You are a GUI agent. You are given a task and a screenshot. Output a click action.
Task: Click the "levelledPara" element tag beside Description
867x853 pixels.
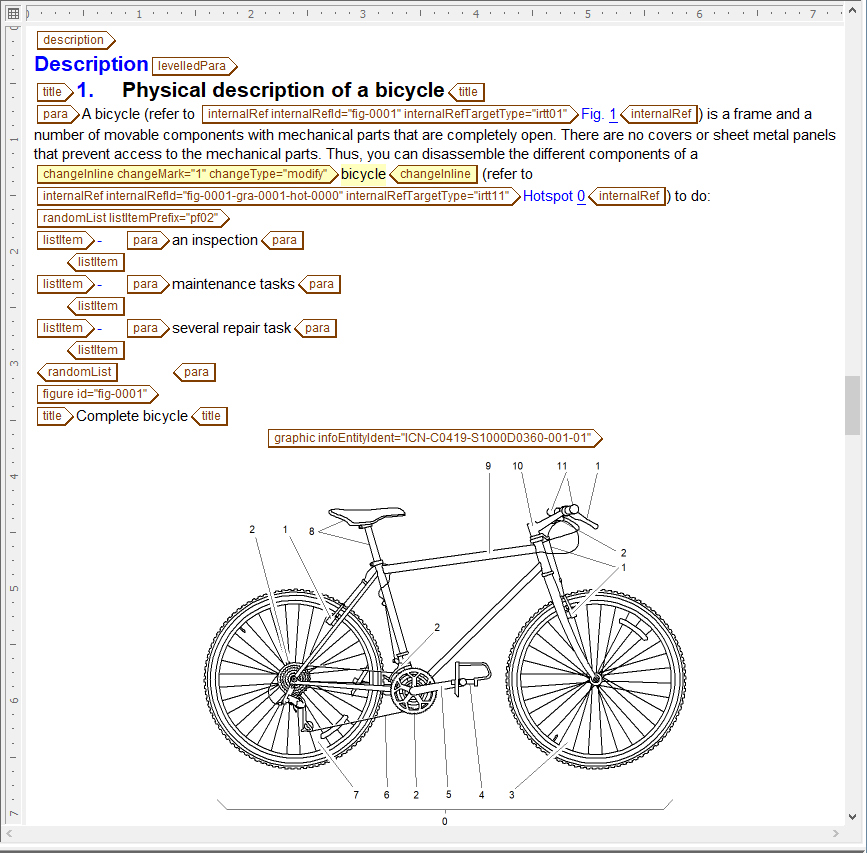(x=193, y=65)
